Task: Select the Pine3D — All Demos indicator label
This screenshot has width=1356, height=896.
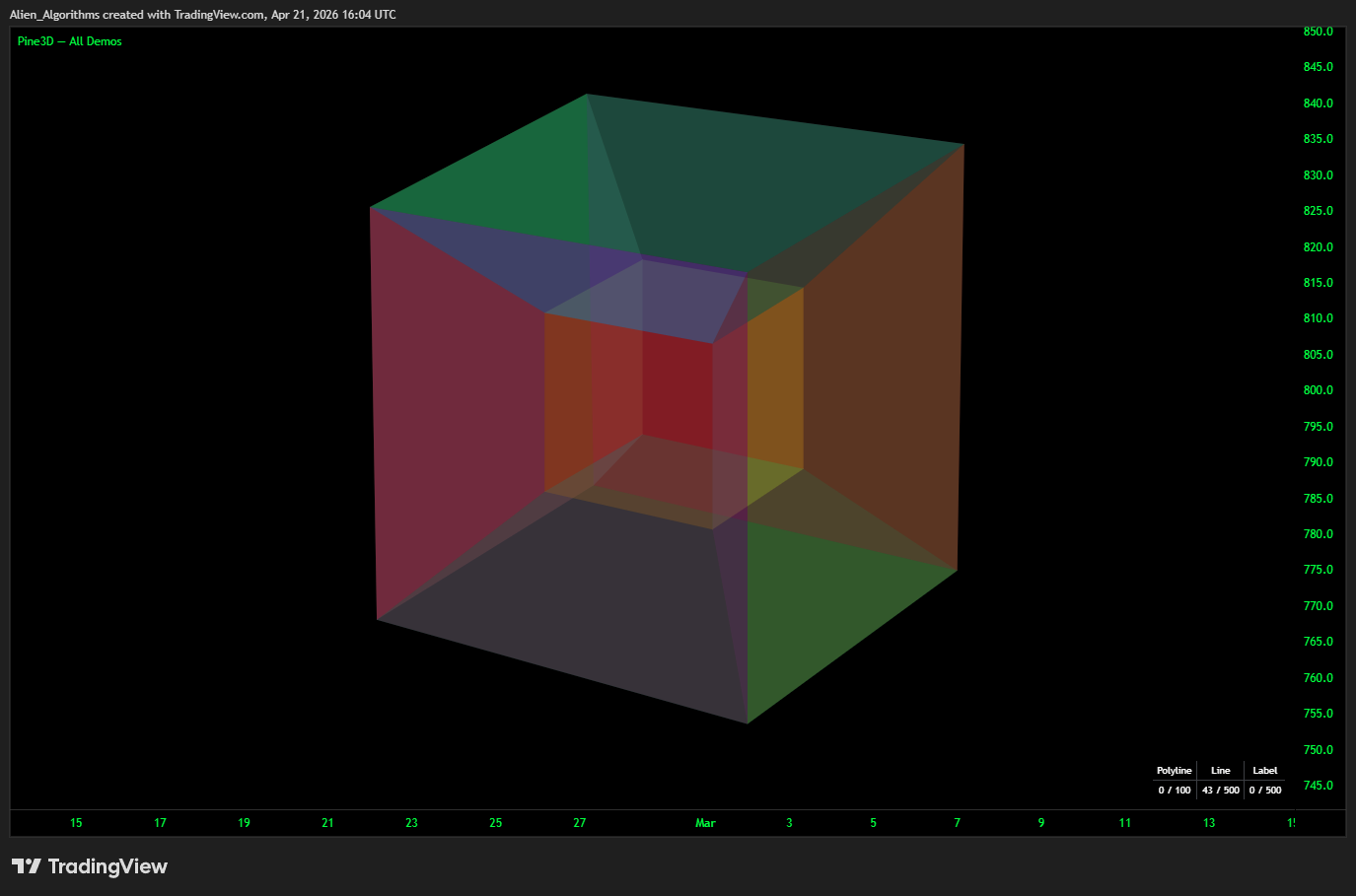Action: [x=70, y=41]
